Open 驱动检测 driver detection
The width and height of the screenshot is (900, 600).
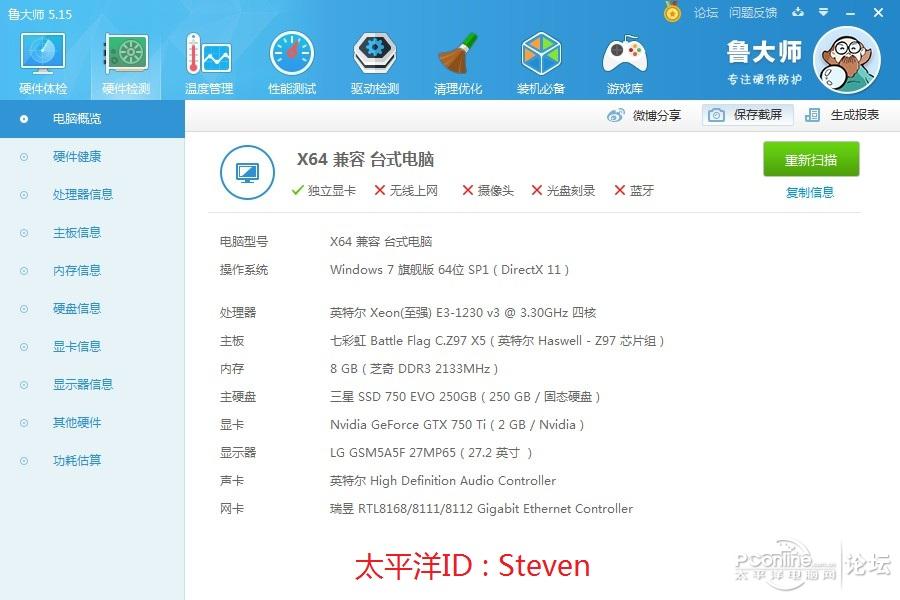tap(375, 63)
